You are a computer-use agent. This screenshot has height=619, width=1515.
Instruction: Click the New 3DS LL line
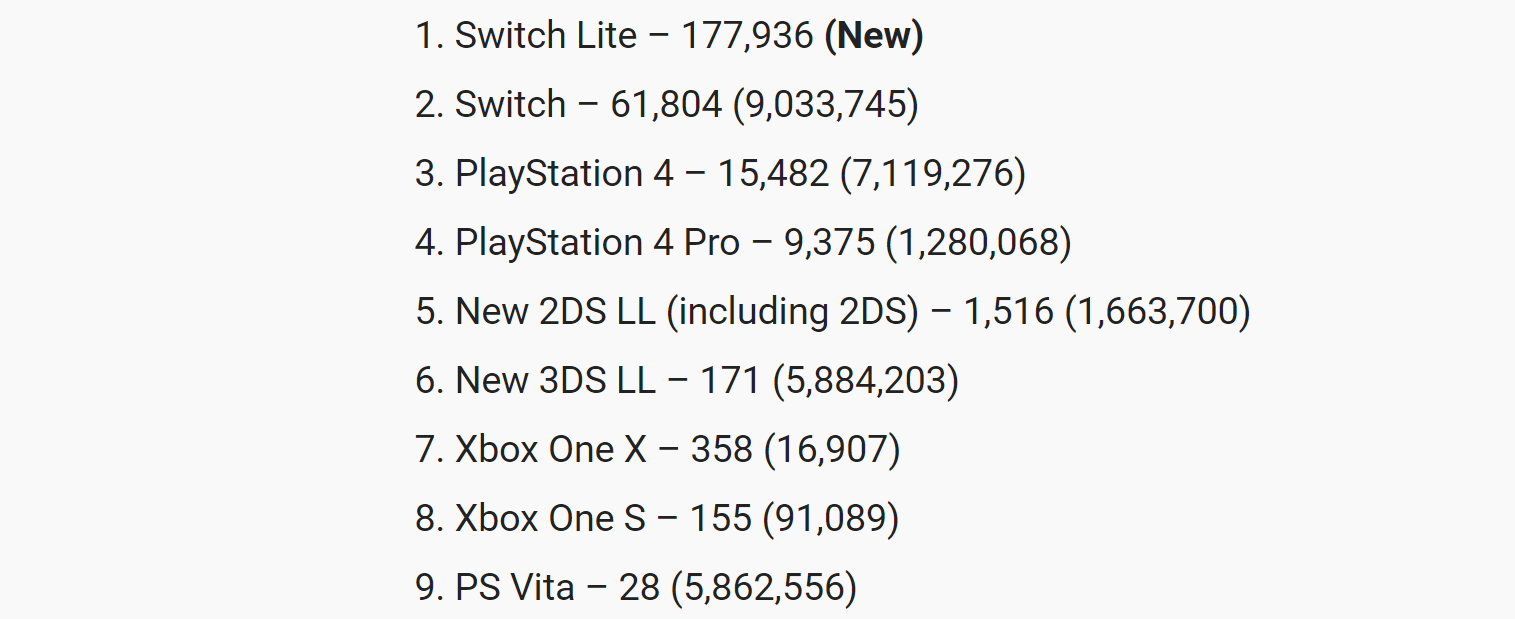tap(687, 381)
